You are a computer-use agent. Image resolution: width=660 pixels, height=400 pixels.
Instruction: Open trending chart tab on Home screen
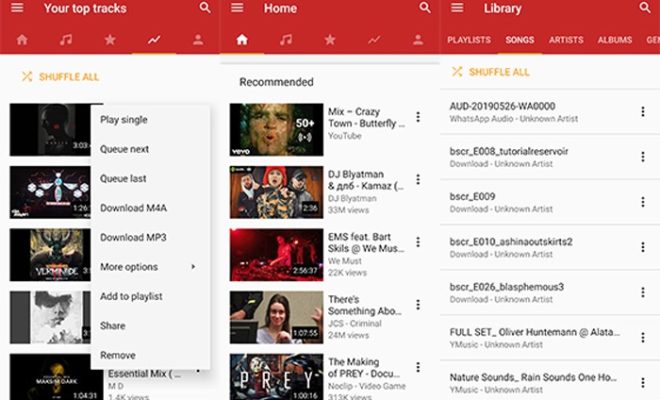tap(374, 40)
